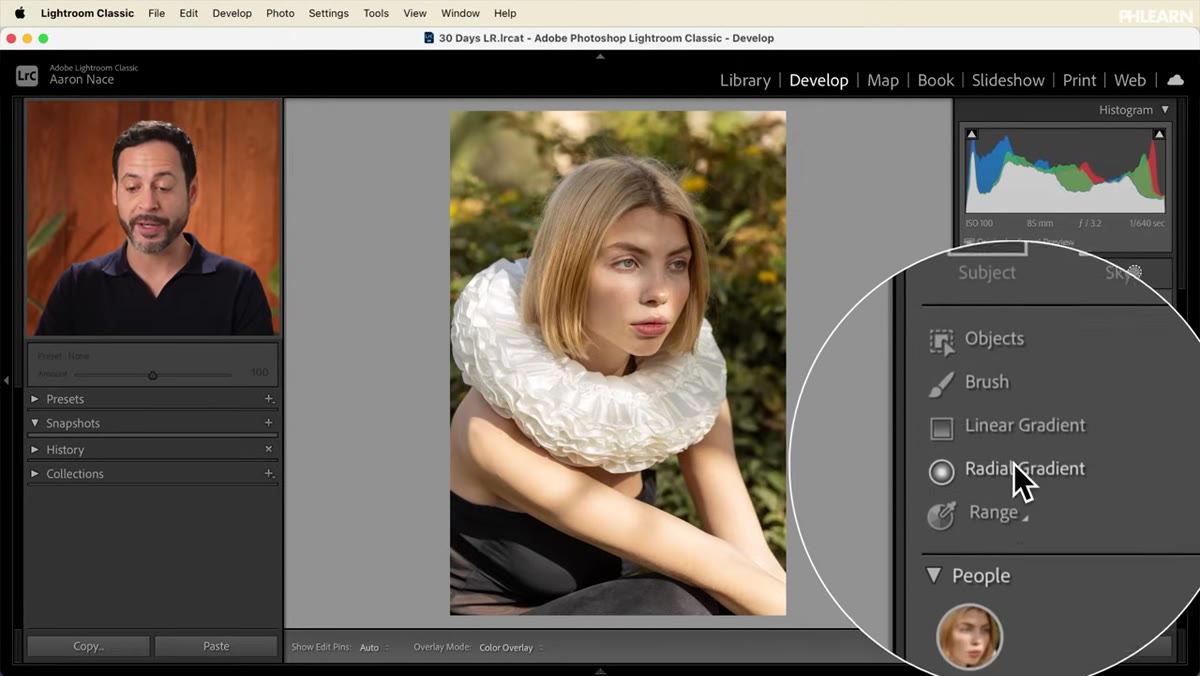Open the Settings menu

329,13
